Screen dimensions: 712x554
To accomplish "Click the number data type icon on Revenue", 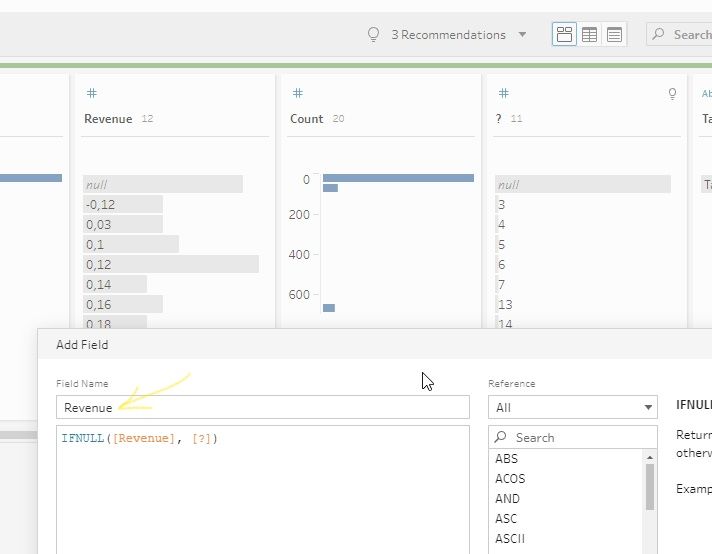I will pyautogui.click(x=91, y=93).
